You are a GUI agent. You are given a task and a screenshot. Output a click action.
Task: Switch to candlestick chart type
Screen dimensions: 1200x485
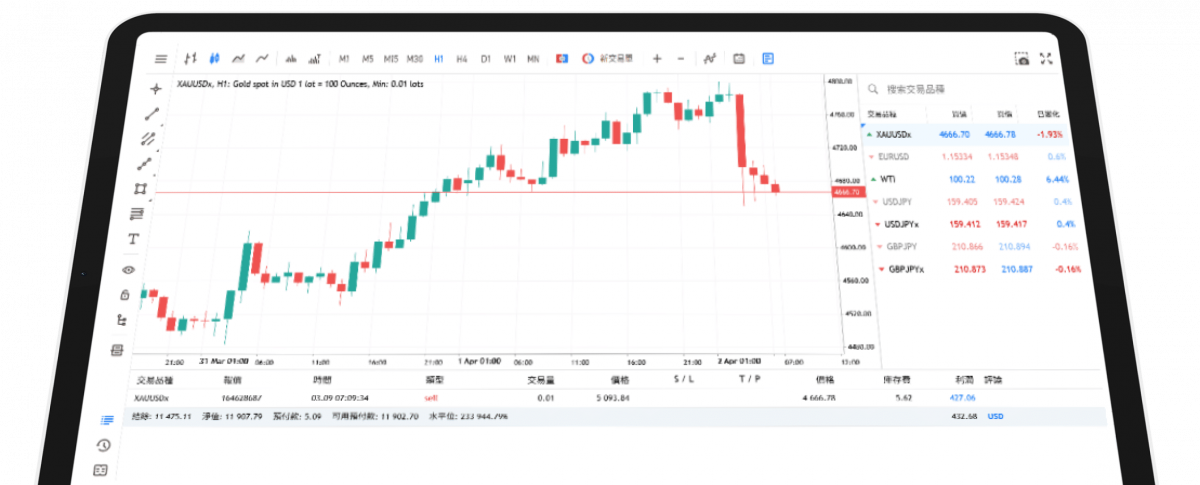pyautogui.click(x=215, y=59)
